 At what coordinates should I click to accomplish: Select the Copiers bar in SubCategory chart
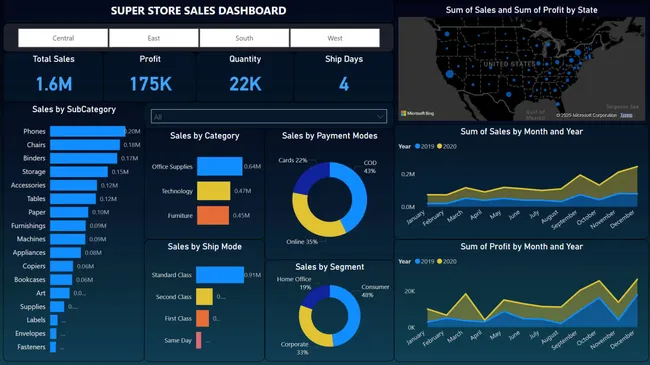[x=61, y=266]
